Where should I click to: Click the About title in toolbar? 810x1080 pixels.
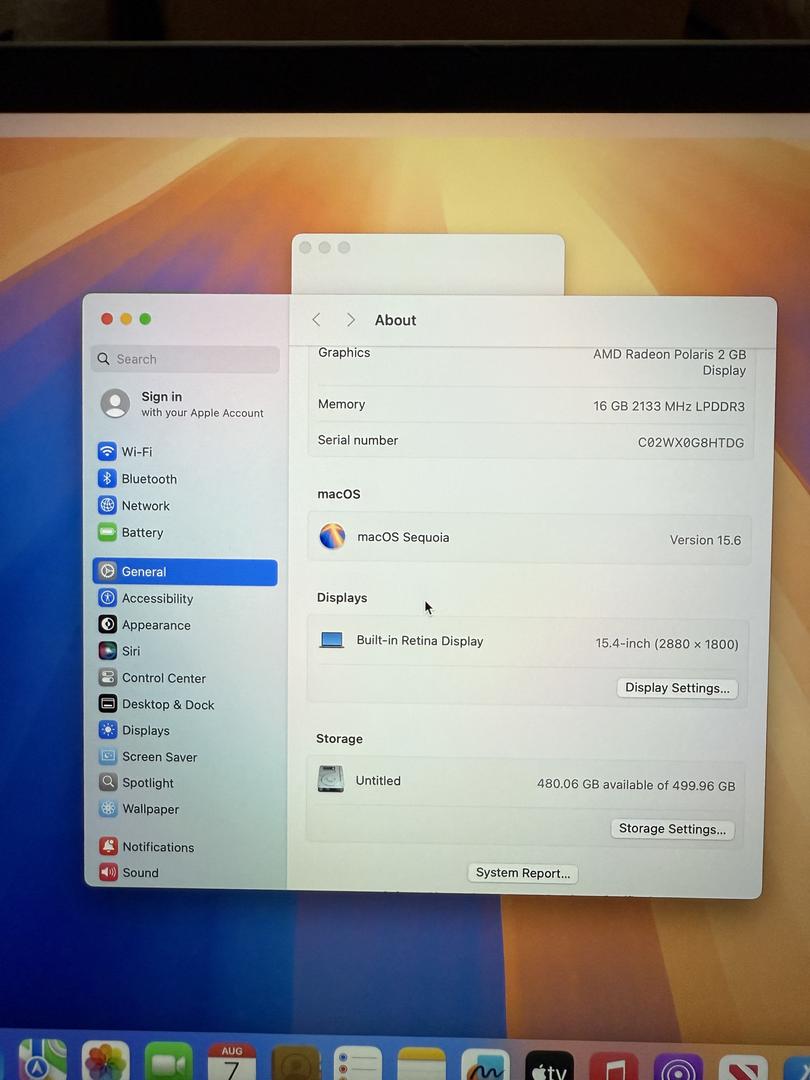(395, 320)
